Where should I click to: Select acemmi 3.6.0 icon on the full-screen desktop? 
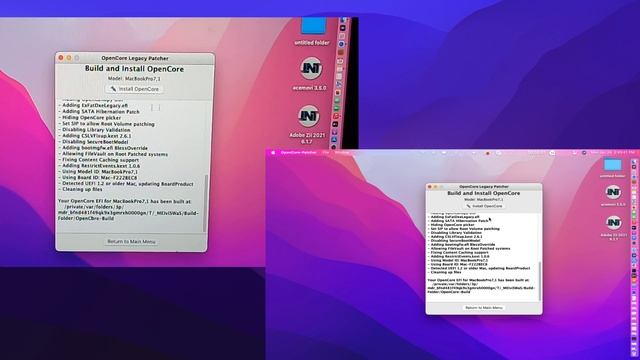click(x=613, y=192)
